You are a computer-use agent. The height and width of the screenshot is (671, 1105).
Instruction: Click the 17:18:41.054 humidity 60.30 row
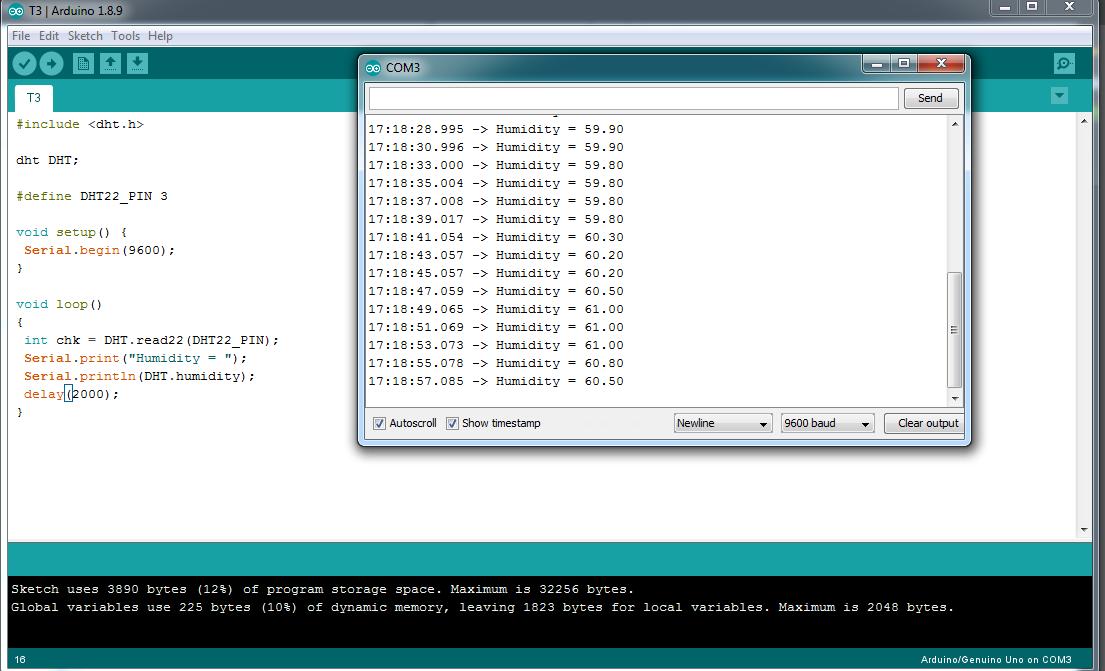[495, 238]
